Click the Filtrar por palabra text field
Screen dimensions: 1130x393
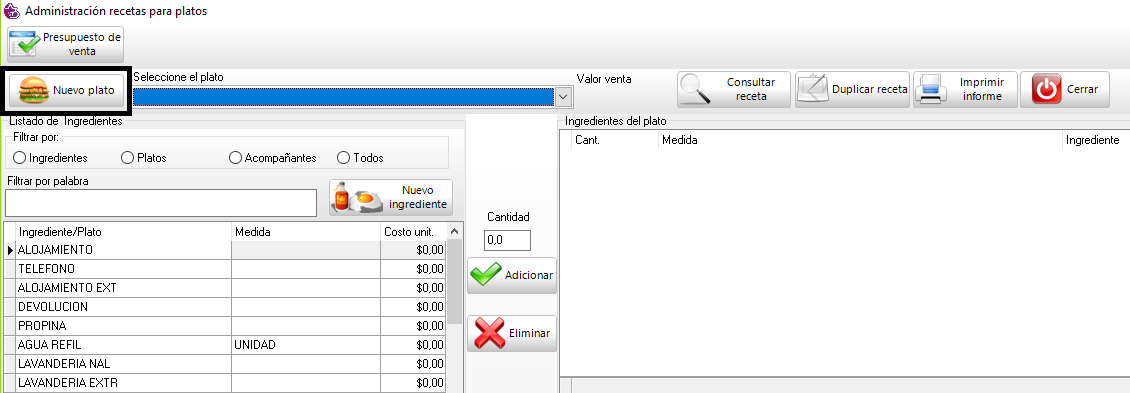(x=161, y=203)
